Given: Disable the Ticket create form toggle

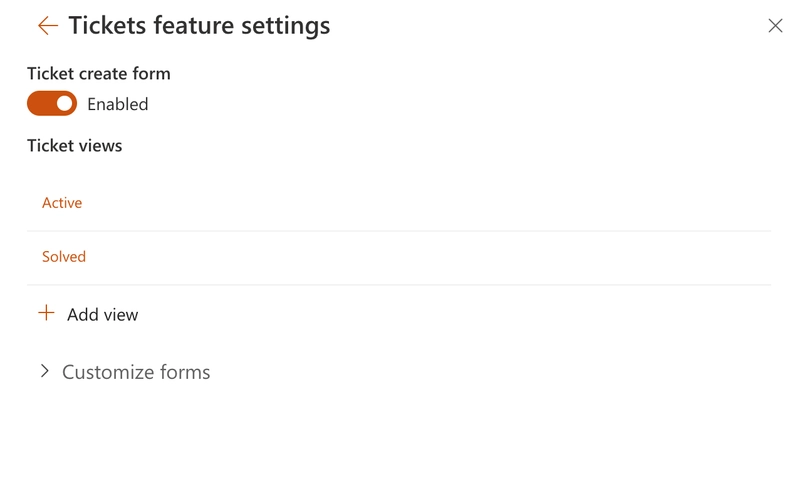Looking at the screenshot, I should click(52, 104).
